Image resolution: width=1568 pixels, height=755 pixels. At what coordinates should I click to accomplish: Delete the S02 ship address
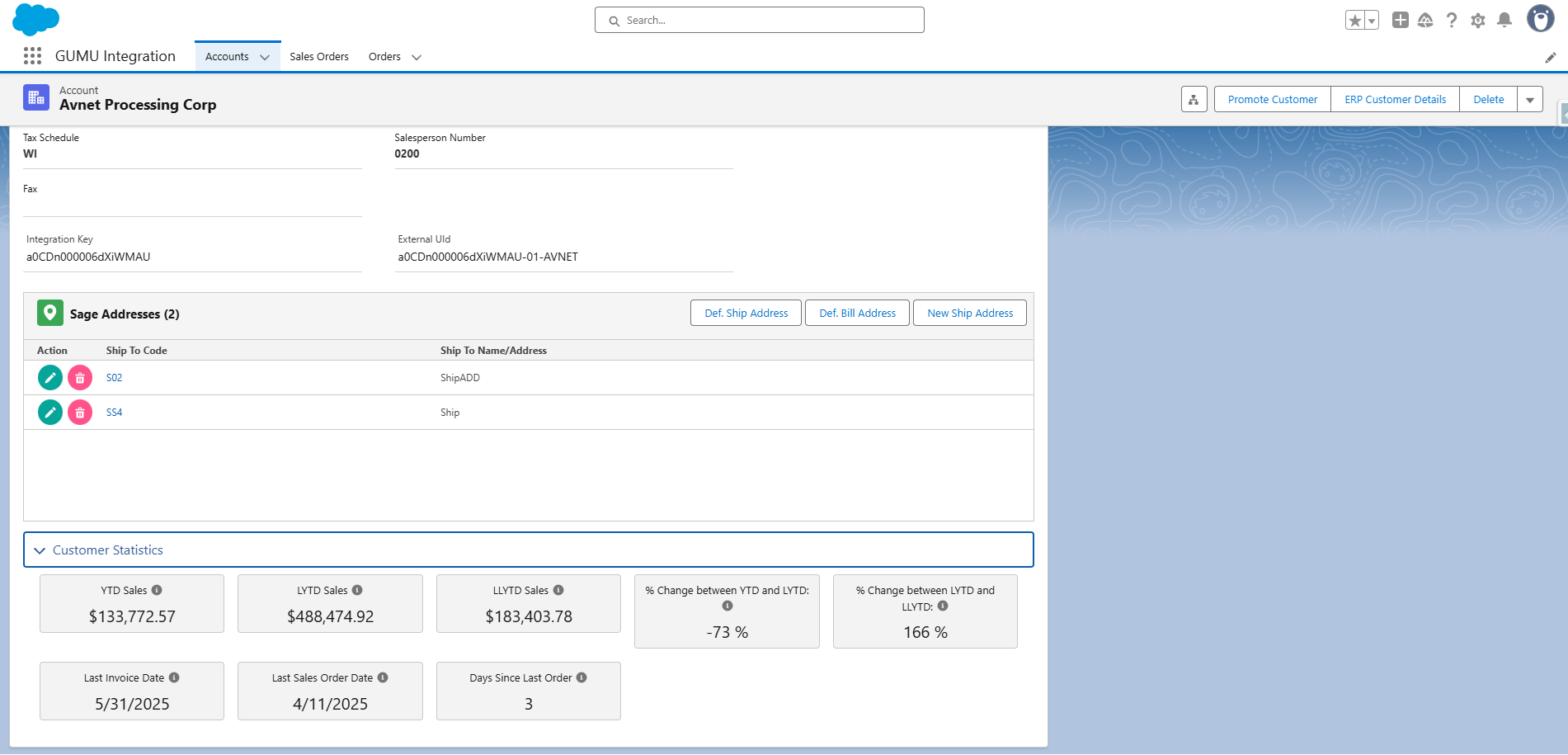80,378
